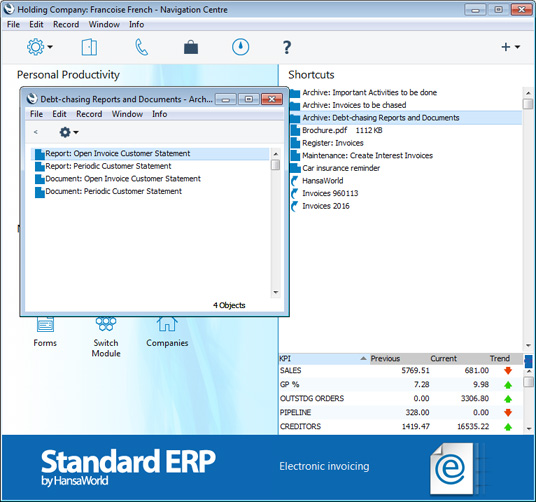The height and width of the screenshot is (502, 536).
Task: Select the CREDITORS KPI row
Action: [x=400, y=427]
